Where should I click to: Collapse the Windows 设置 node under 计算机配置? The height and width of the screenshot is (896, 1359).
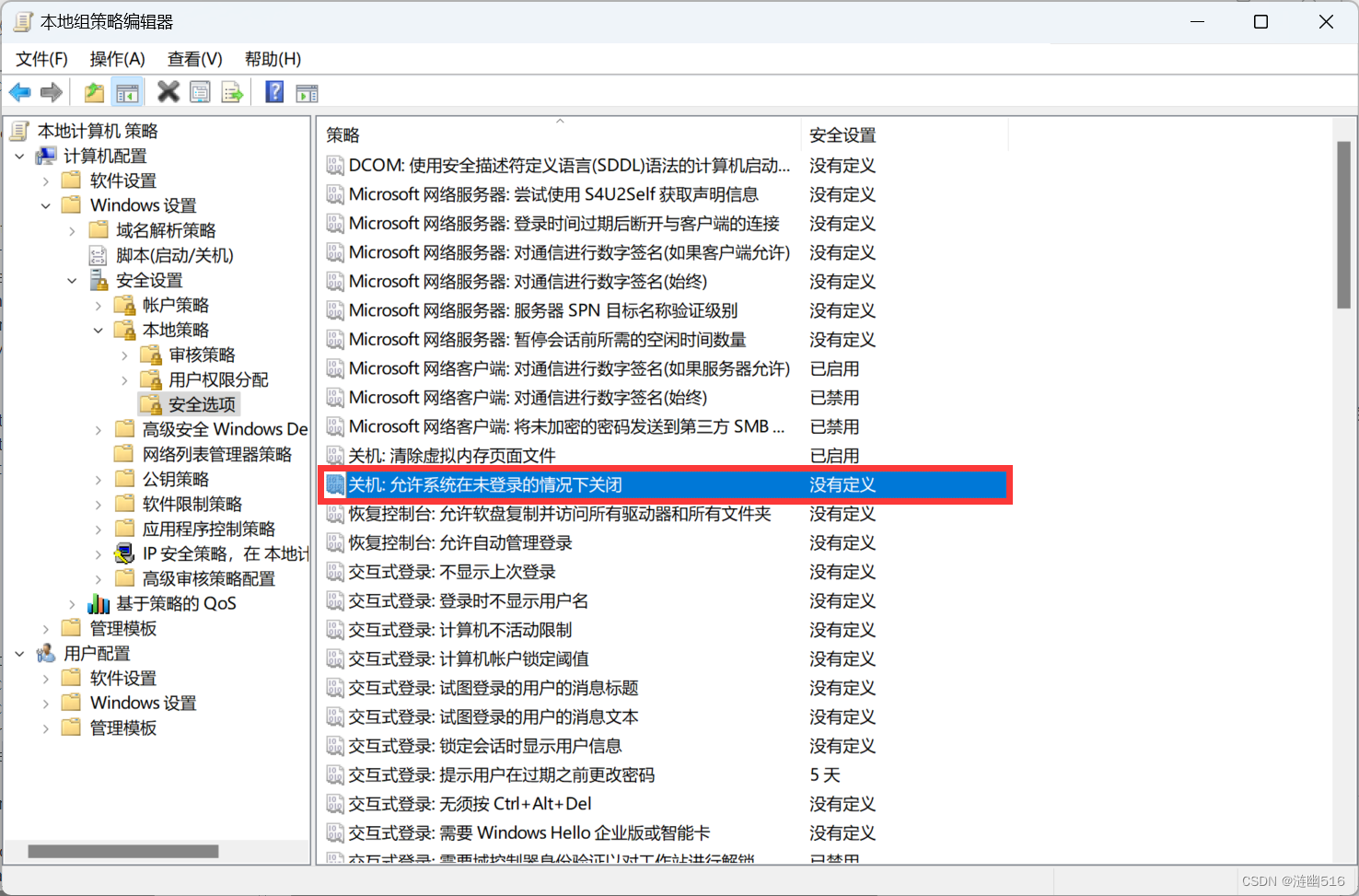(45, 205)
